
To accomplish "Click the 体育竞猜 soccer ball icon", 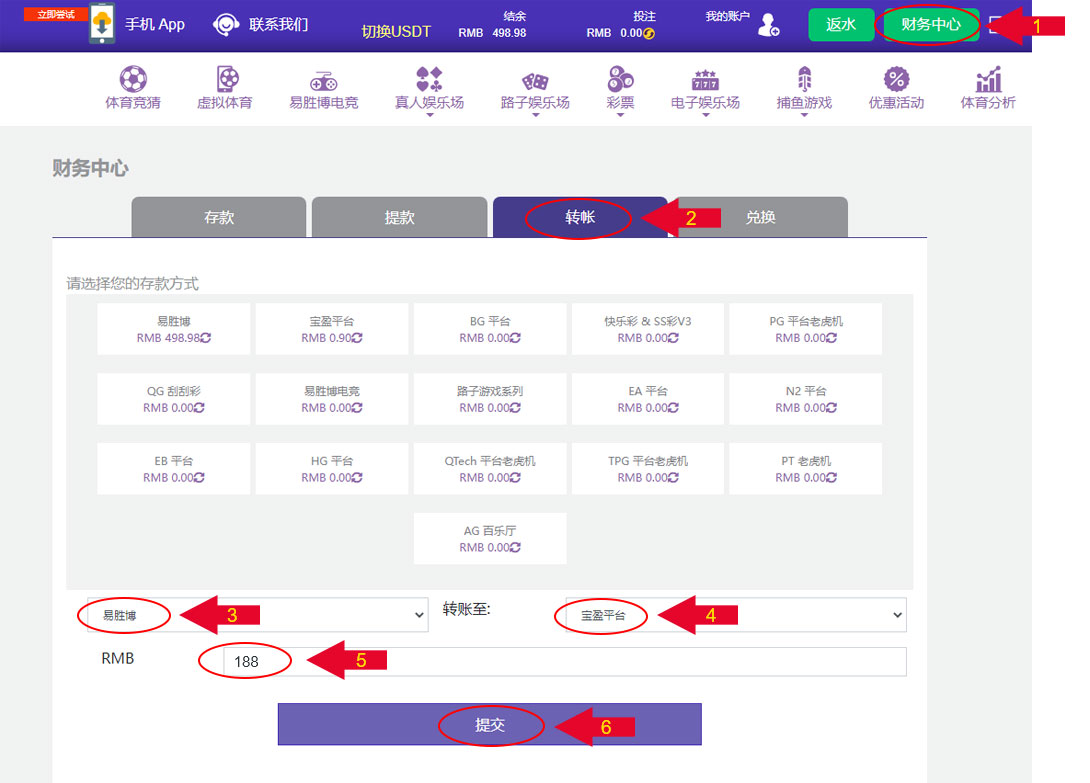I will pyautogui.click(x=132, y=79).
